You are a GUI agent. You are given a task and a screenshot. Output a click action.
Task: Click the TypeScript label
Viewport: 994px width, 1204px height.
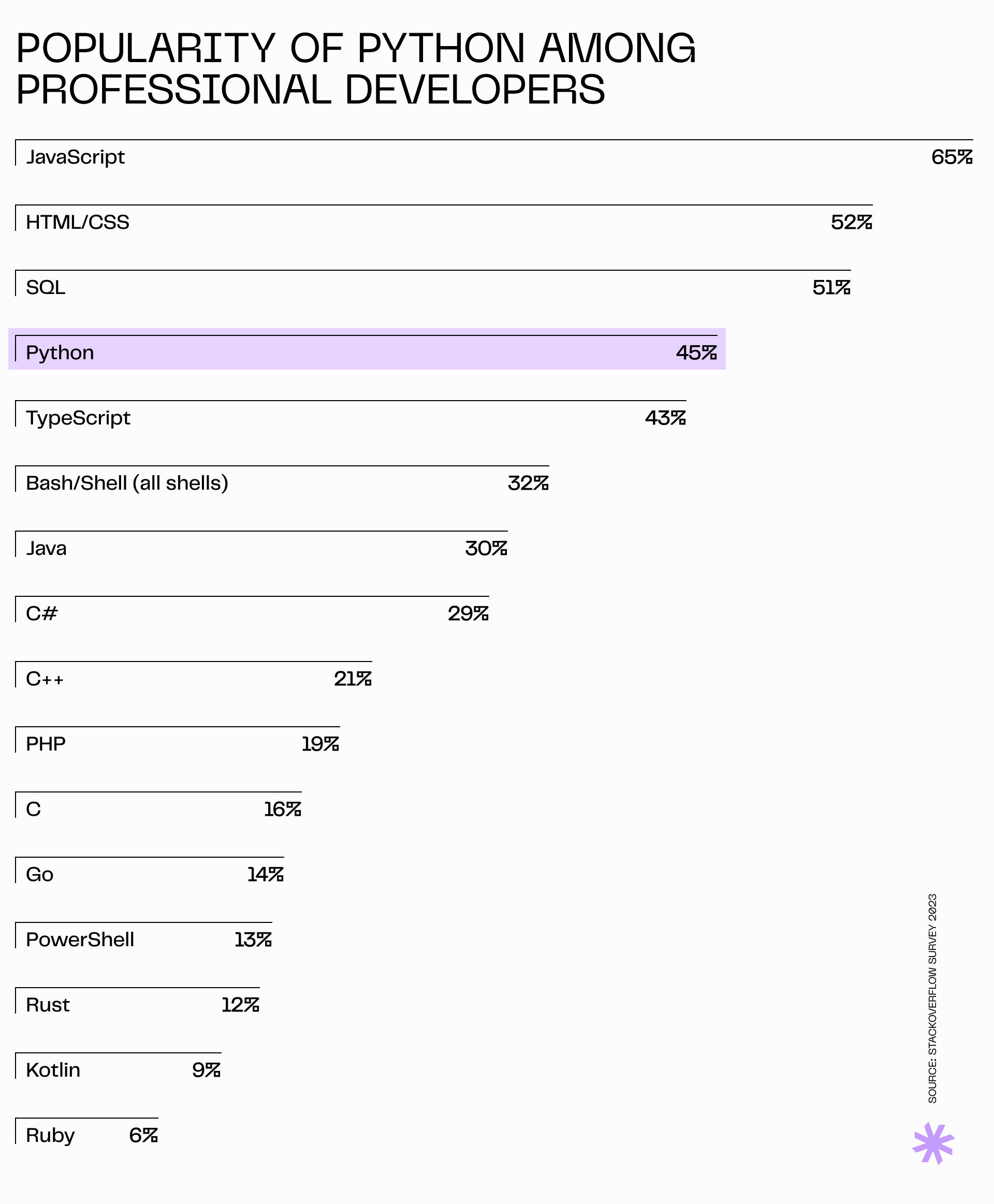click(78, 418)
